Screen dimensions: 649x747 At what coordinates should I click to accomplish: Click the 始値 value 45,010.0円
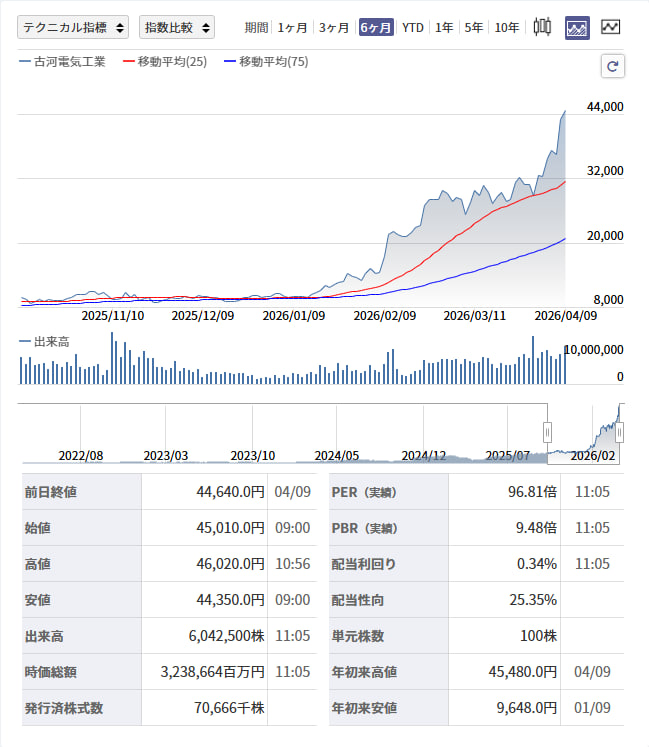click(x=231, y=528)
